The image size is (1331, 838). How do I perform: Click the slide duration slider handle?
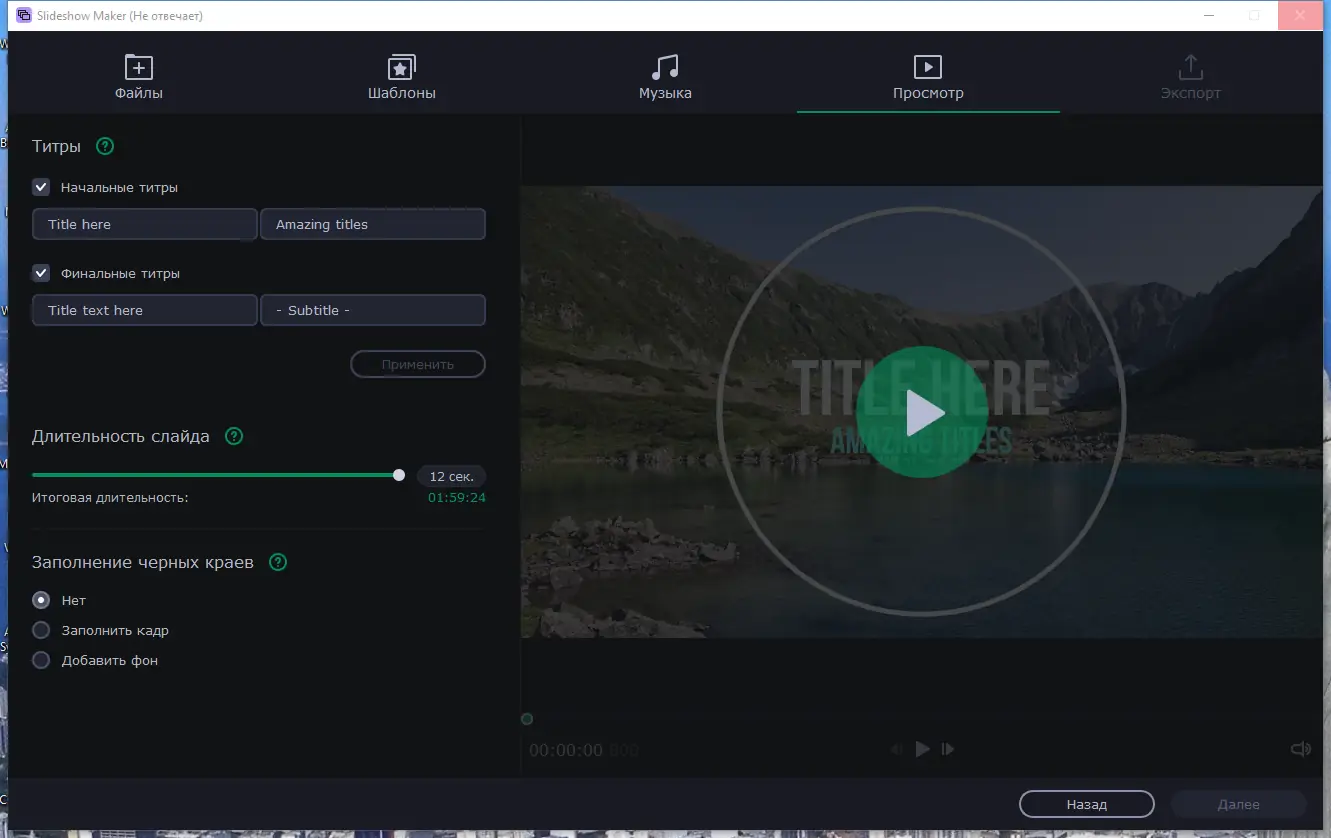pos(399,476)
